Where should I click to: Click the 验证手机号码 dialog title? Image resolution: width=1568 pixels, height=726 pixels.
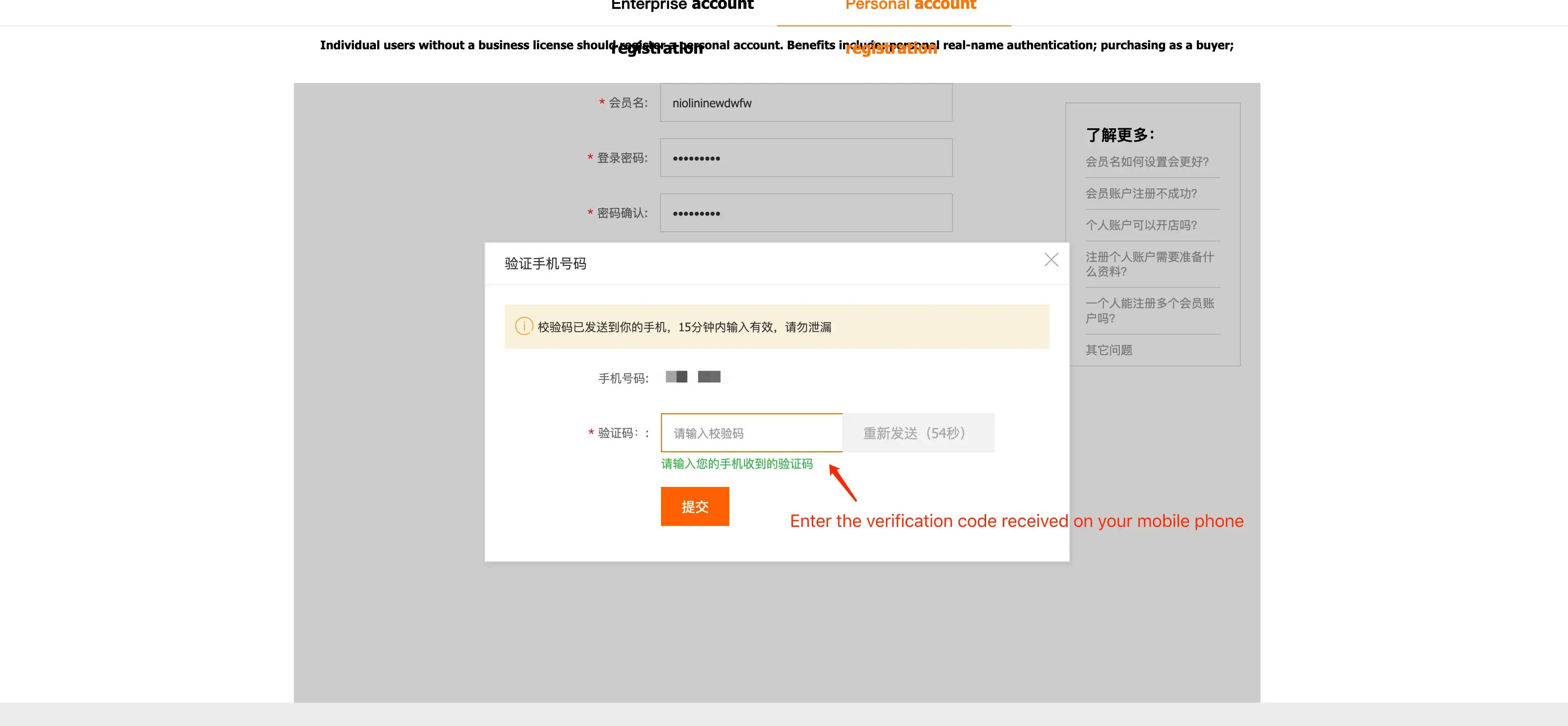(x=545, y=263)
